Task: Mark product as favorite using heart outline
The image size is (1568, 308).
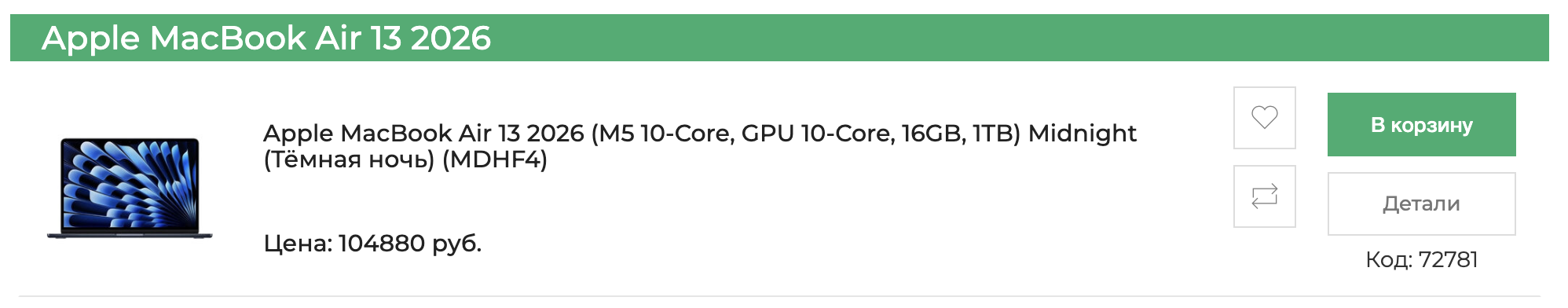Action: pyautogui.click(x=1264, y=118)
